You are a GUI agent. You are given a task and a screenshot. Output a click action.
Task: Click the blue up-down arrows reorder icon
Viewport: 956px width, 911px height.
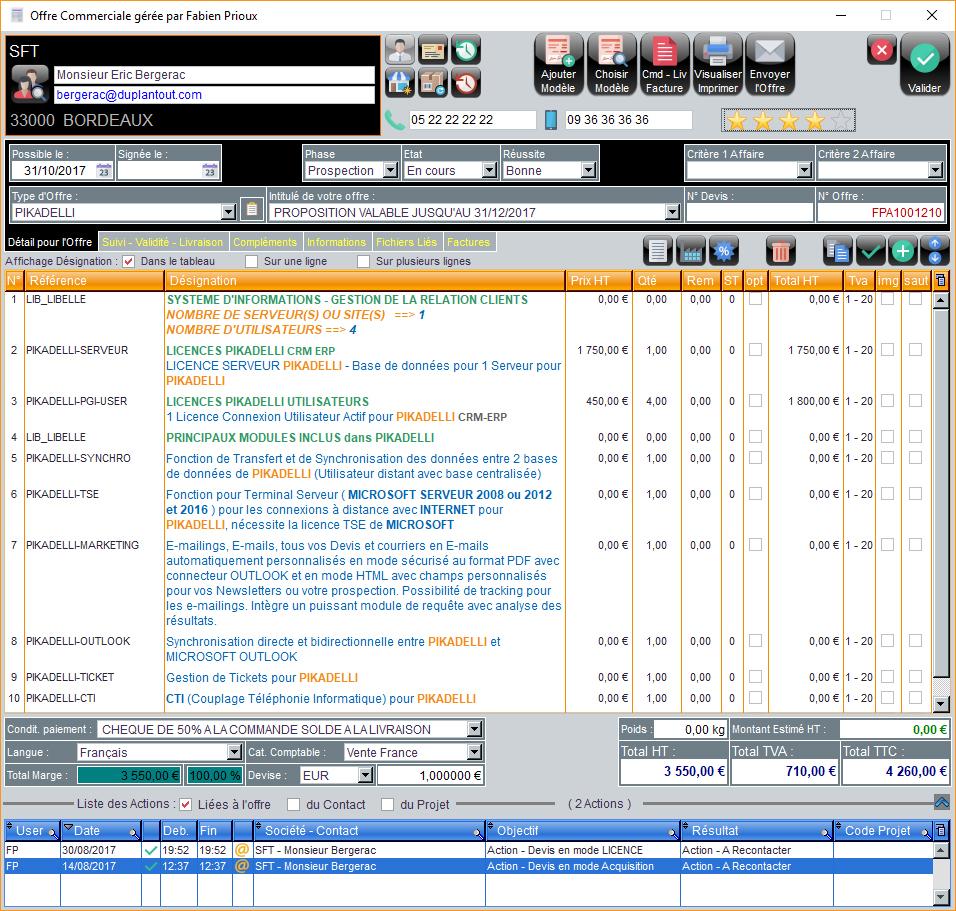click(x=935, y=251)
